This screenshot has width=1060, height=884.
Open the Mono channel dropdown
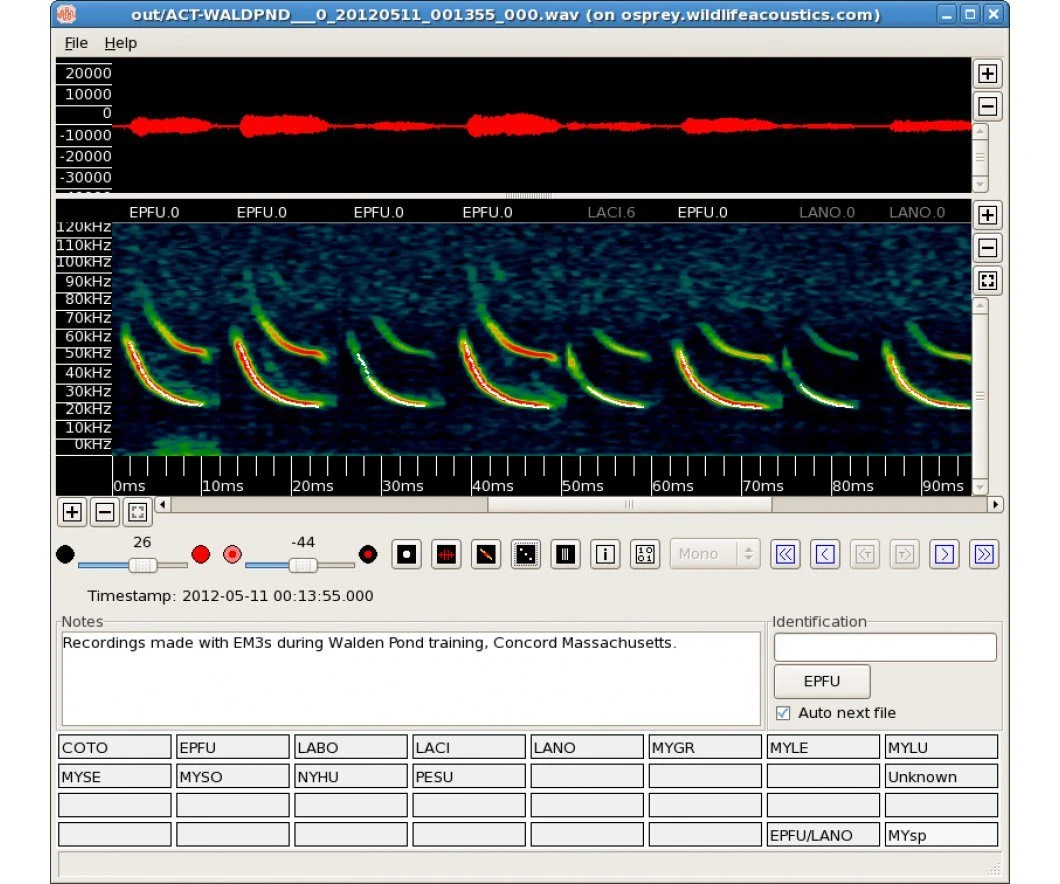[714, 554]
